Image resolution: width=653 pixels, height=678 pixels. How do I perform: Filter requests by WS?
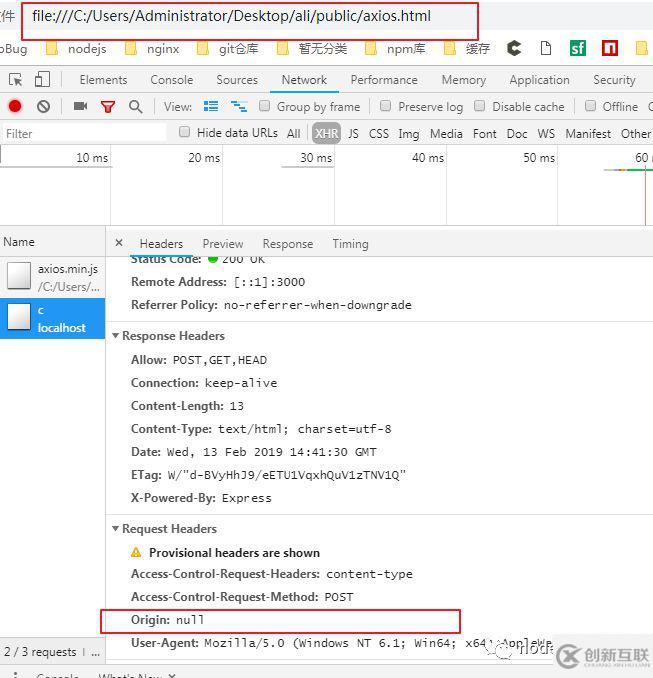(x=546, y=134)
